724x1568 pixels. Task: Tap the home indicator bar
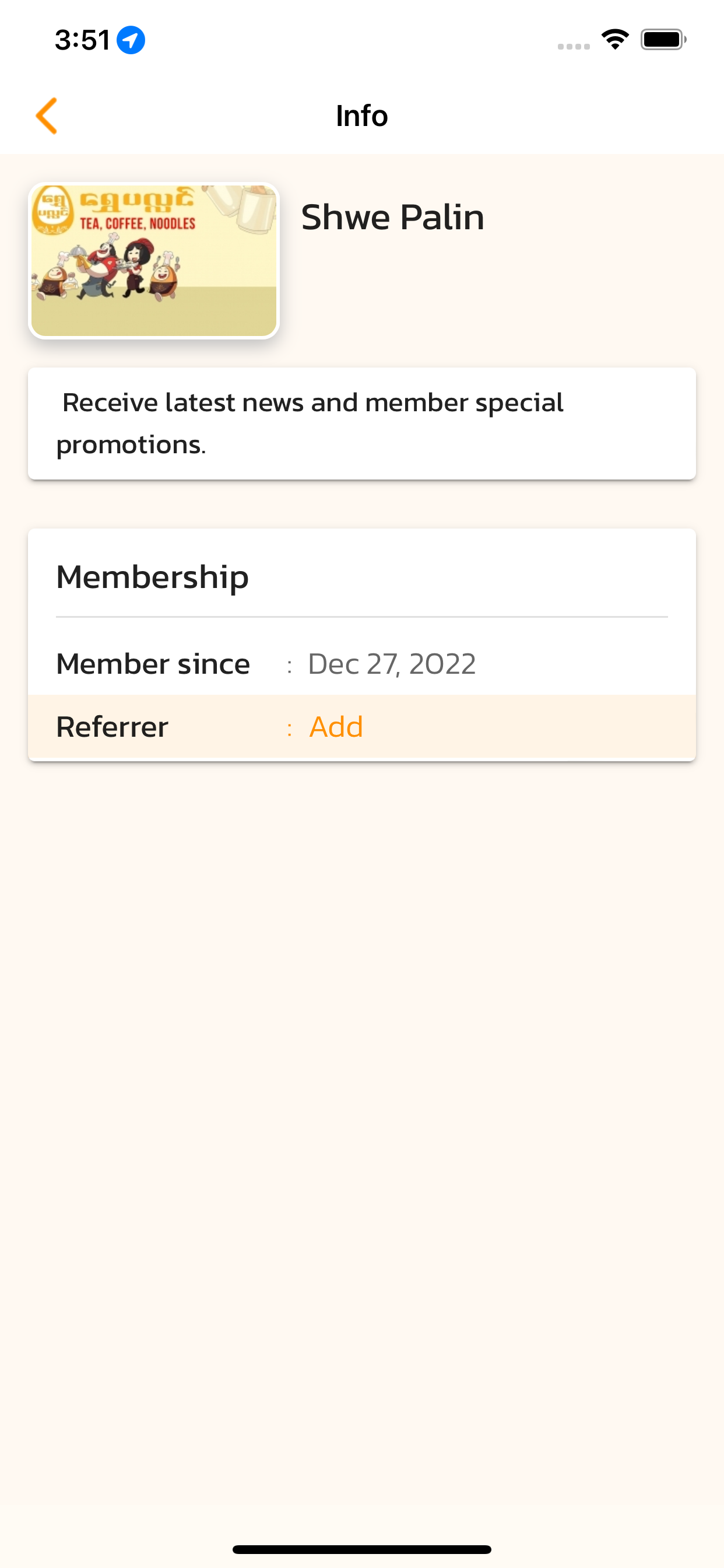tap(362, 1549)
